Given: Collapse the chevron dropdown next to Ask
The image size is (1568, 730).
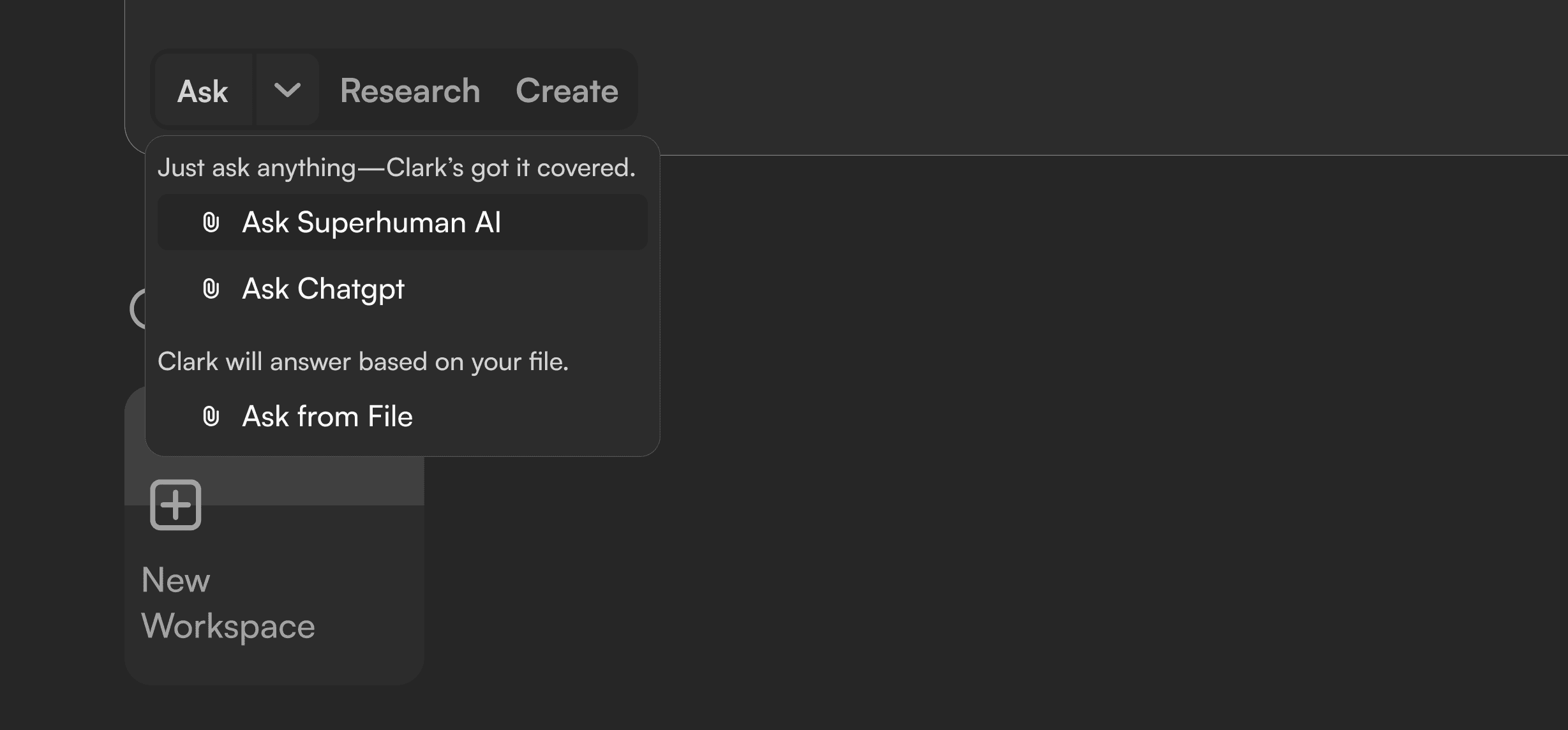Looking at the screenshot, I should pos(287,90).
